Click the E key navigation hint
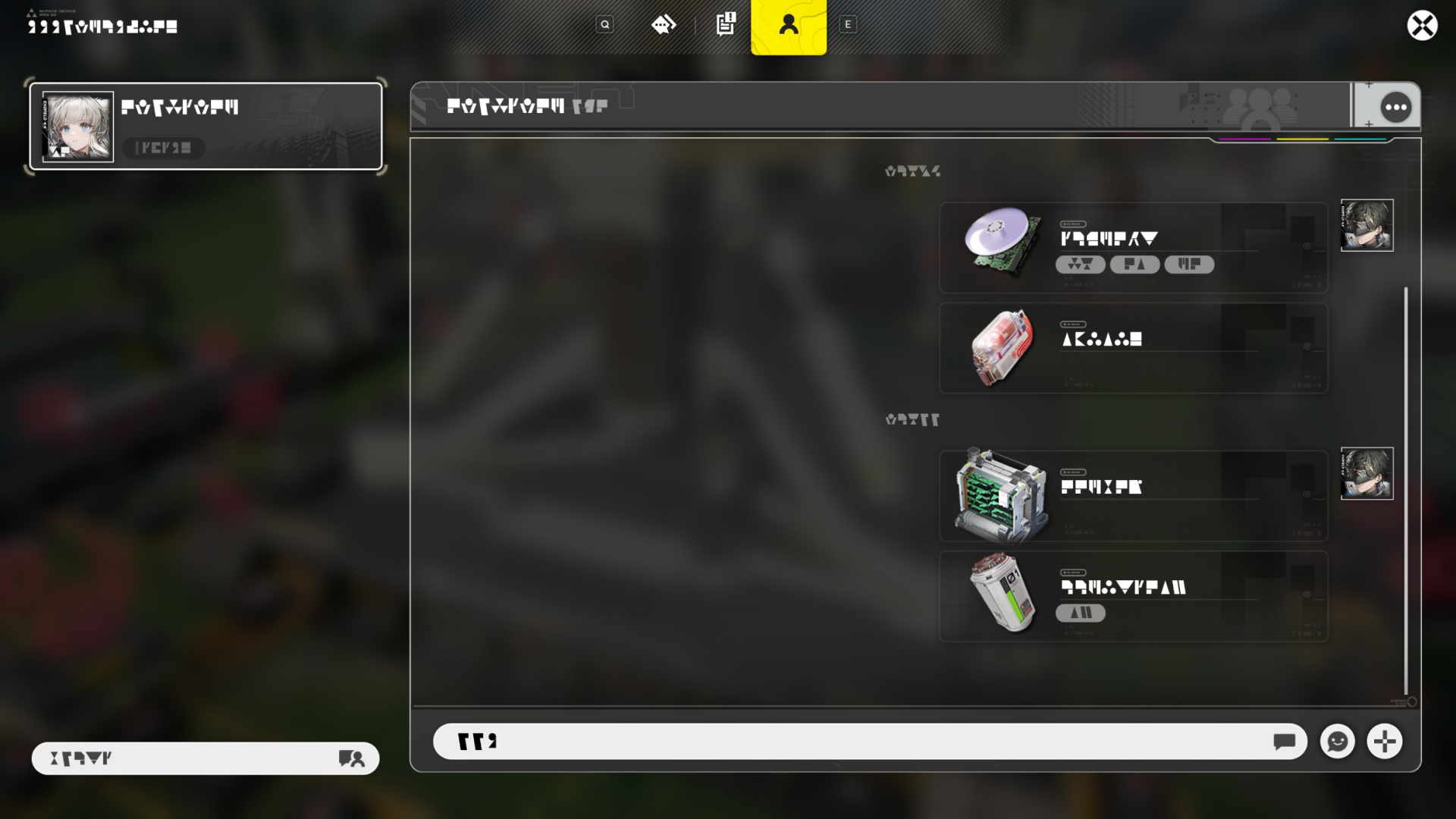 848,25
